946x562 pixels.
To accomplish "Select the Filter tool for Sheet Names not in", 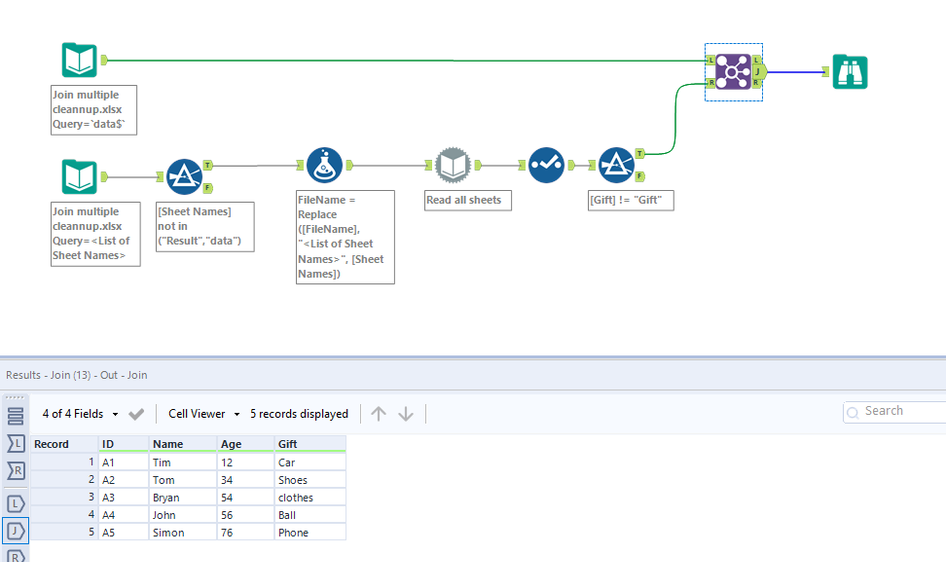I will pyautogui.click(x=184, y=177).
